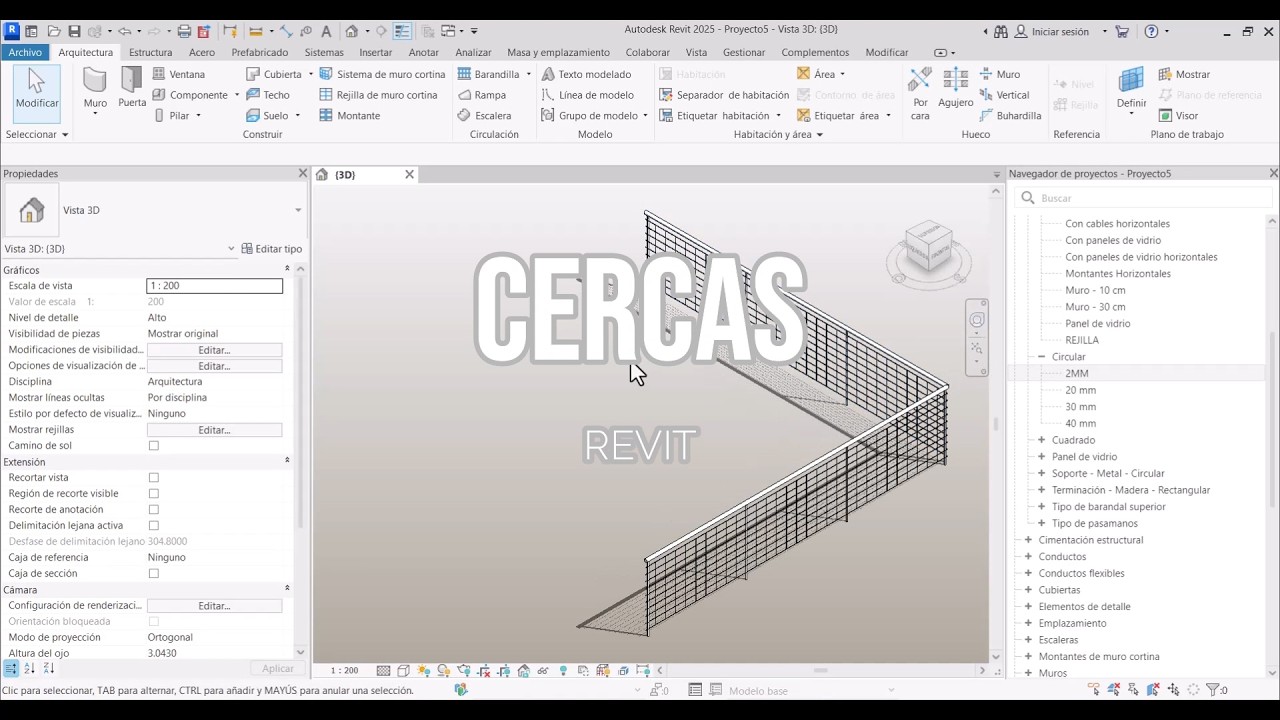Select the Por cara opening tool
This screenshot has width=1280, height=720.
coord(920,93)
